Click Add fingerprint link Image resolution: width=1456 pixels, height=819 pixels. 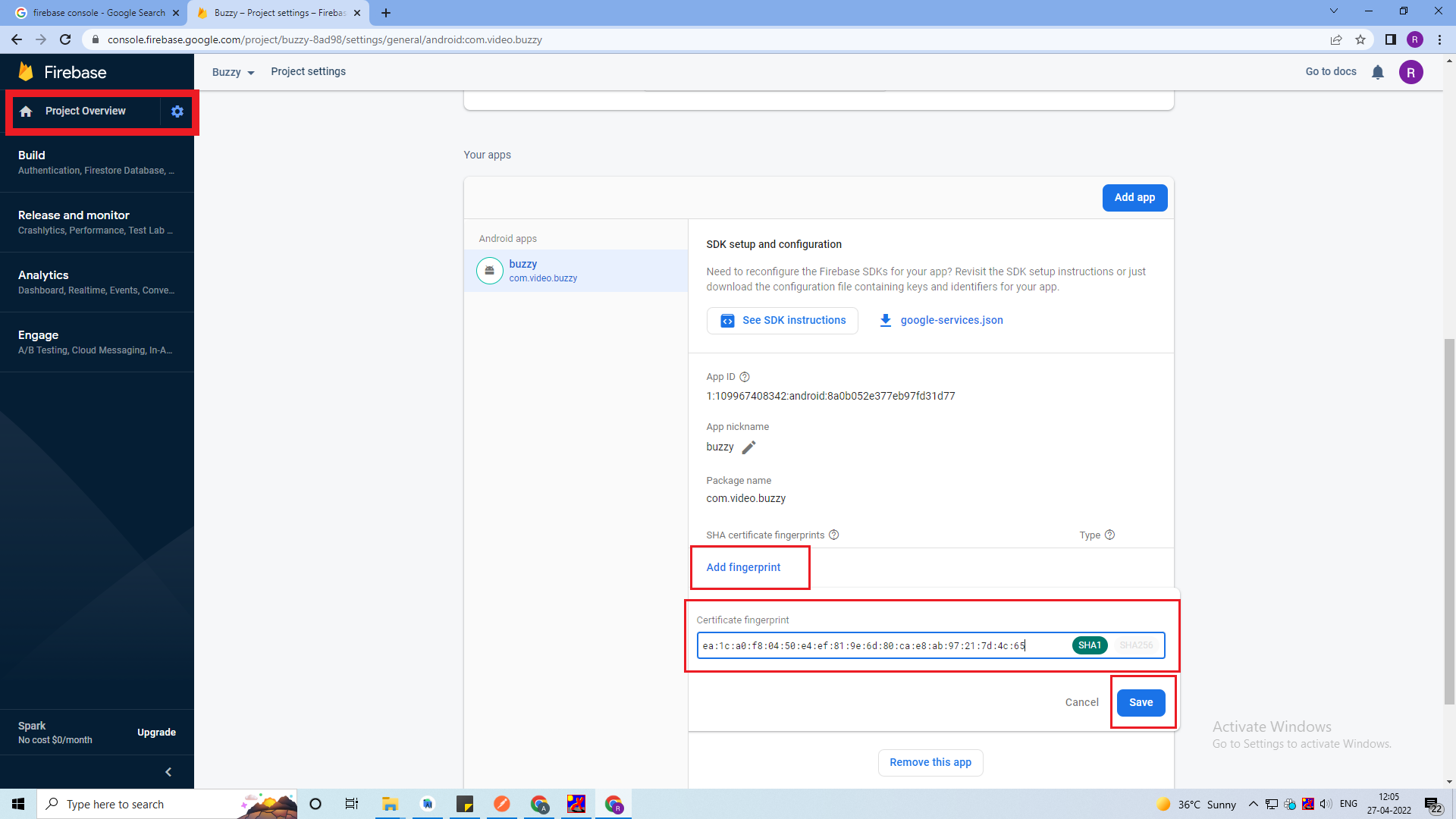click(x=743, y=567)
